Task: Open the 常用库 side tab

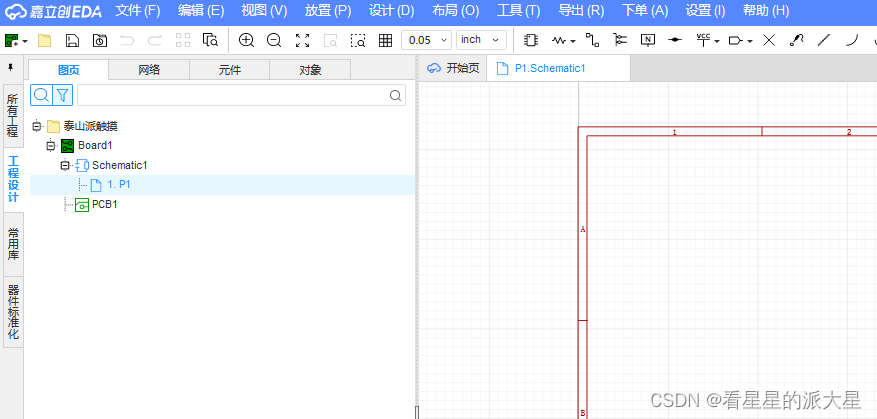Action: tap(13, 244)
